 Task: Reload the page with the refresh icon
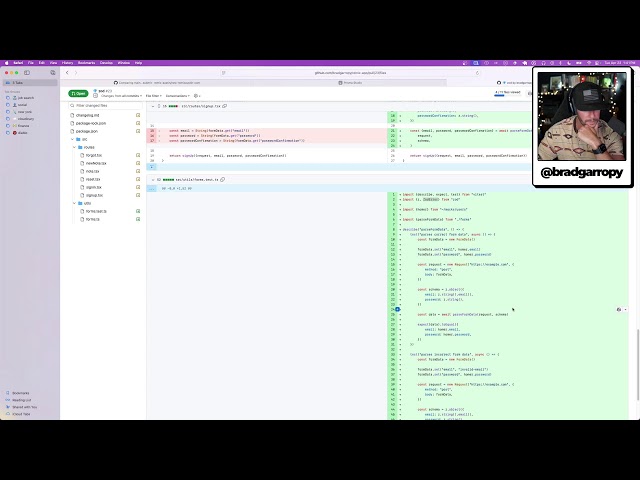[477, 73]
